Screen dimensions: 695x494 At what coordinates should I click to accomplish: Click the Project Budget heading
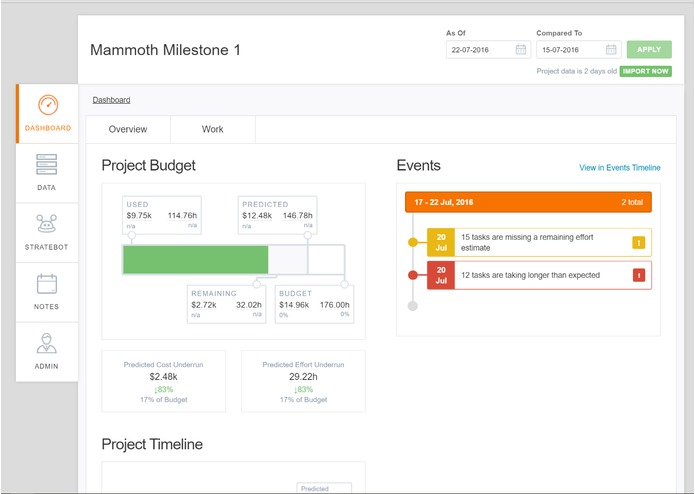coord(148,165)
